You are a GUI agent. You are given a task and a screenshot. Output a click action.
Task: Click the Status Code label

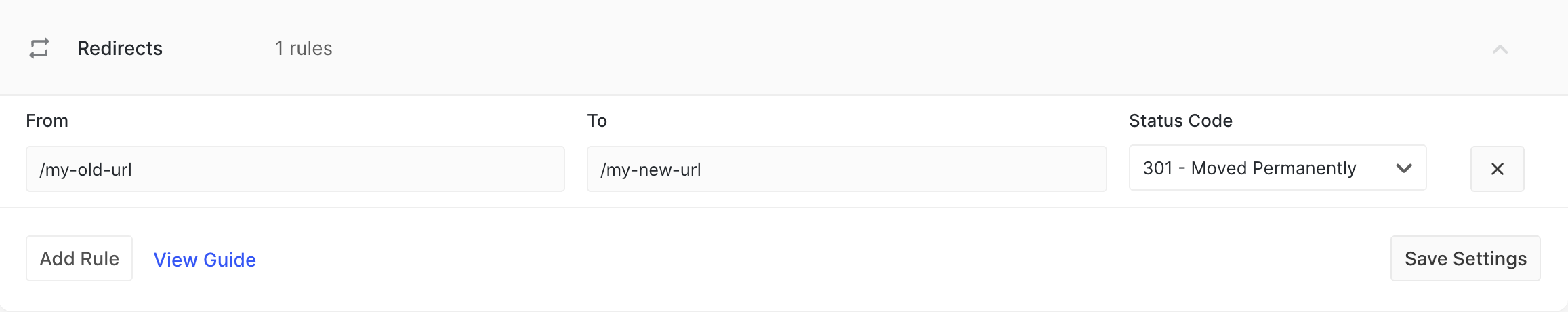coord(1180,121)
